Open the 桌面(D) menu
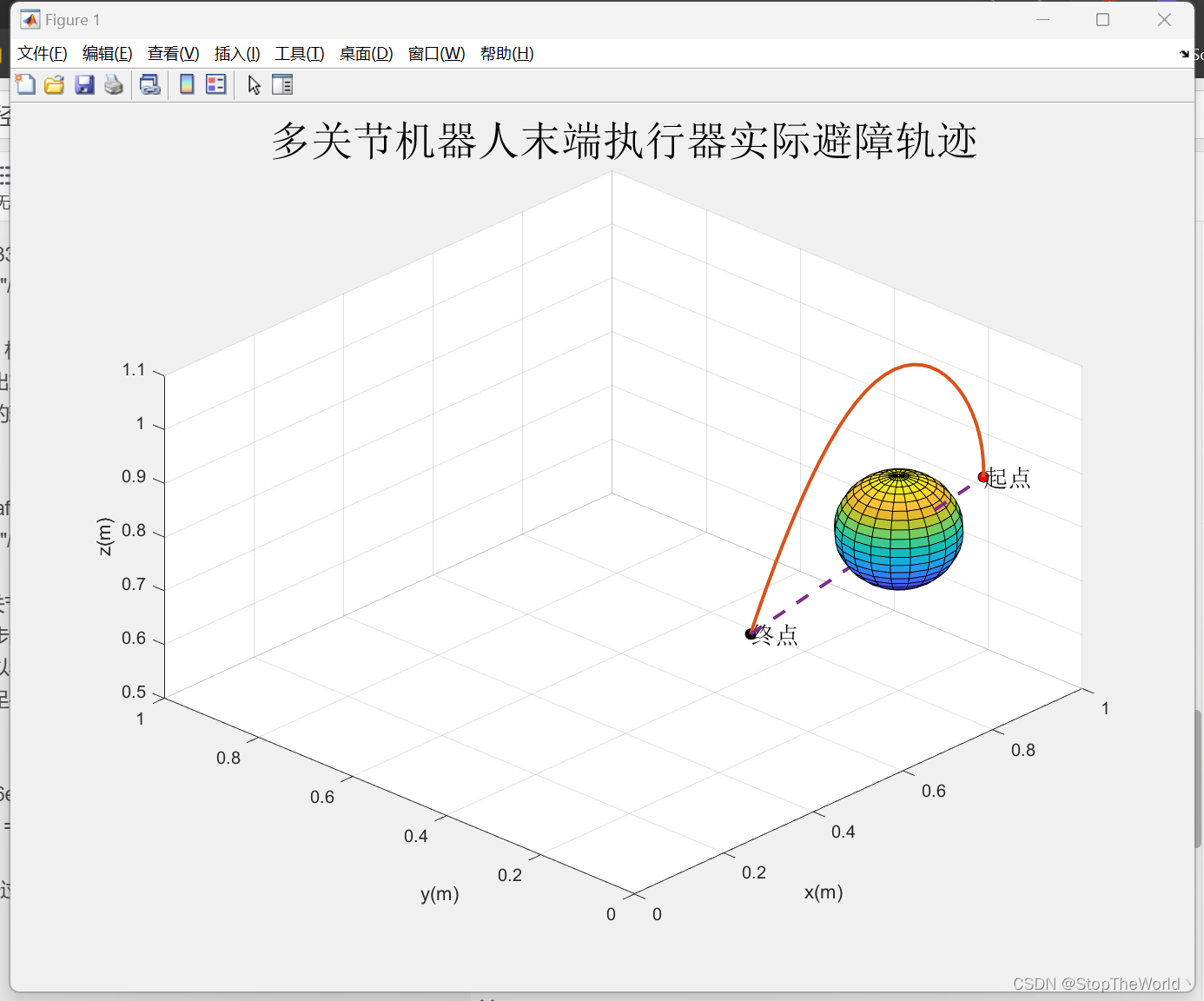The height and width of the screenshot is (1001, 1204). [x=367, y=54]
